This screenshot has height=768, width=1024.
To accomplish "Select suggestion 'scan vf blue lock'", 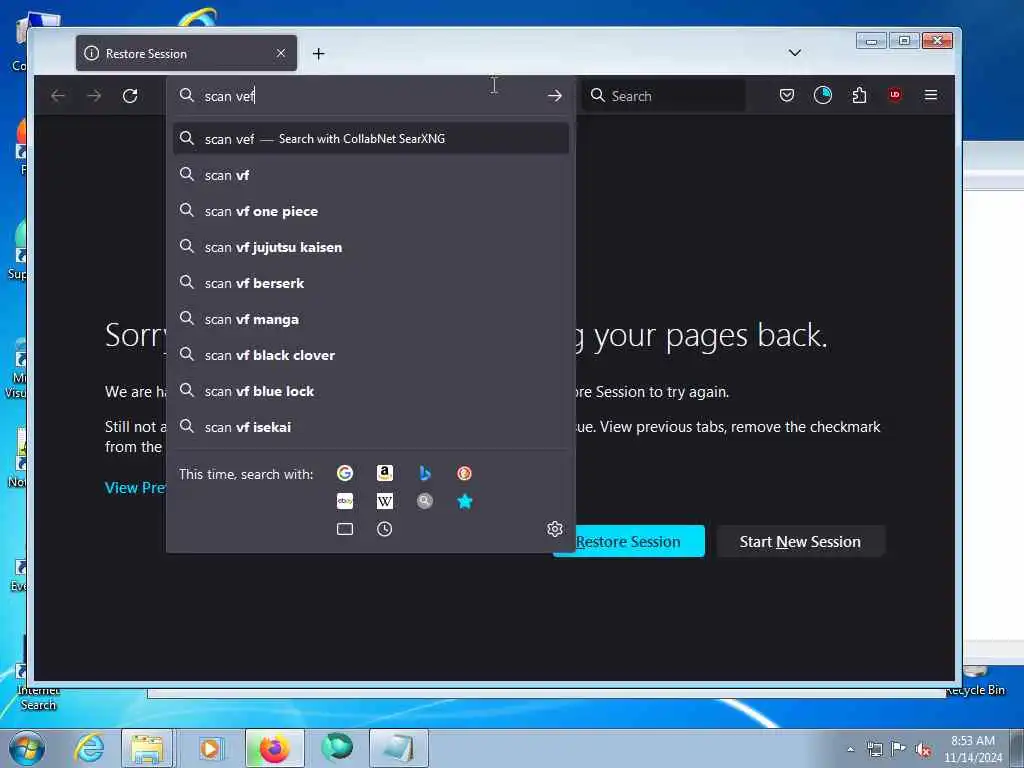I will (371, 391).
